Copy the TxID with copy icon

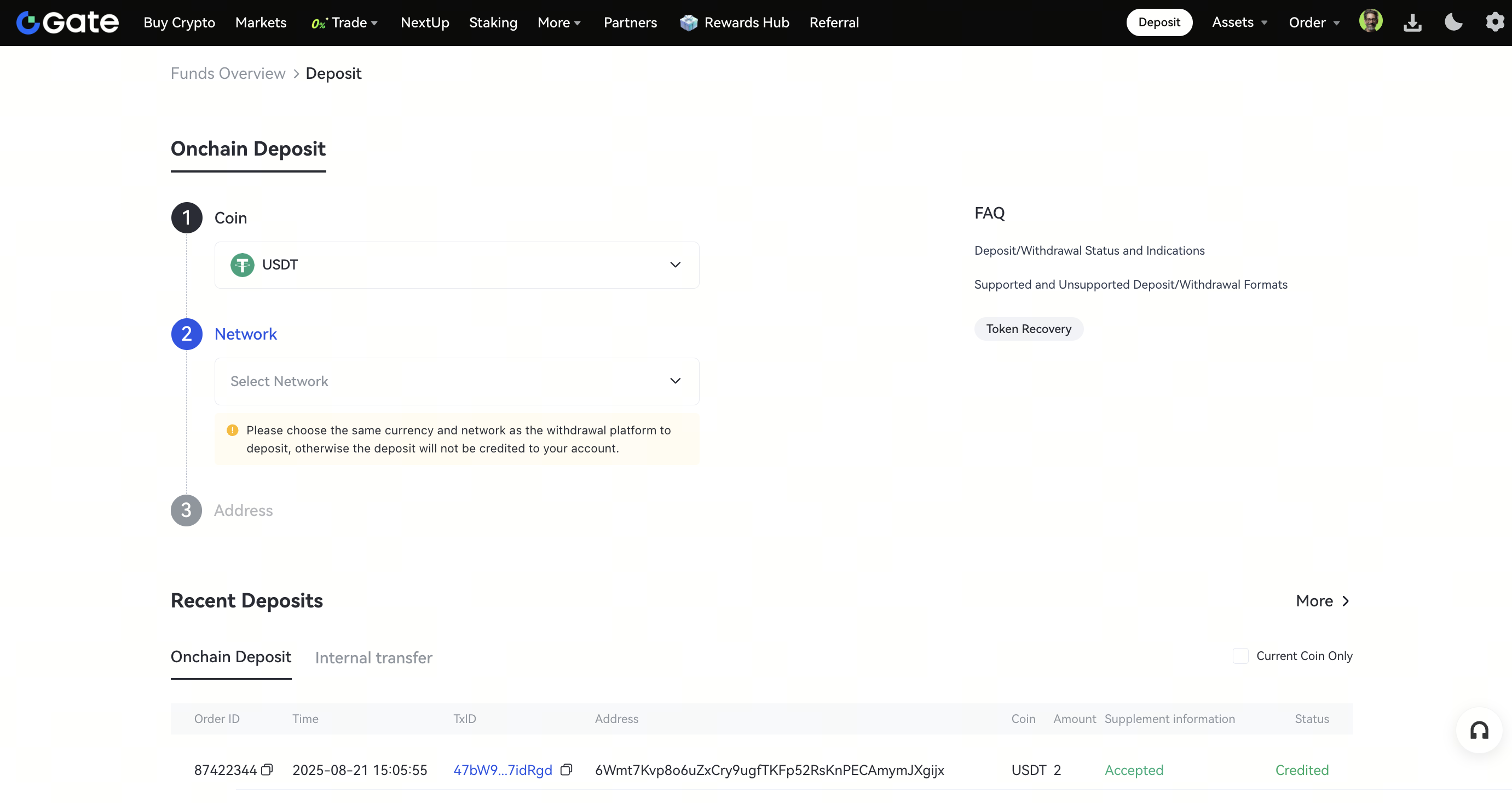(566, 770)
